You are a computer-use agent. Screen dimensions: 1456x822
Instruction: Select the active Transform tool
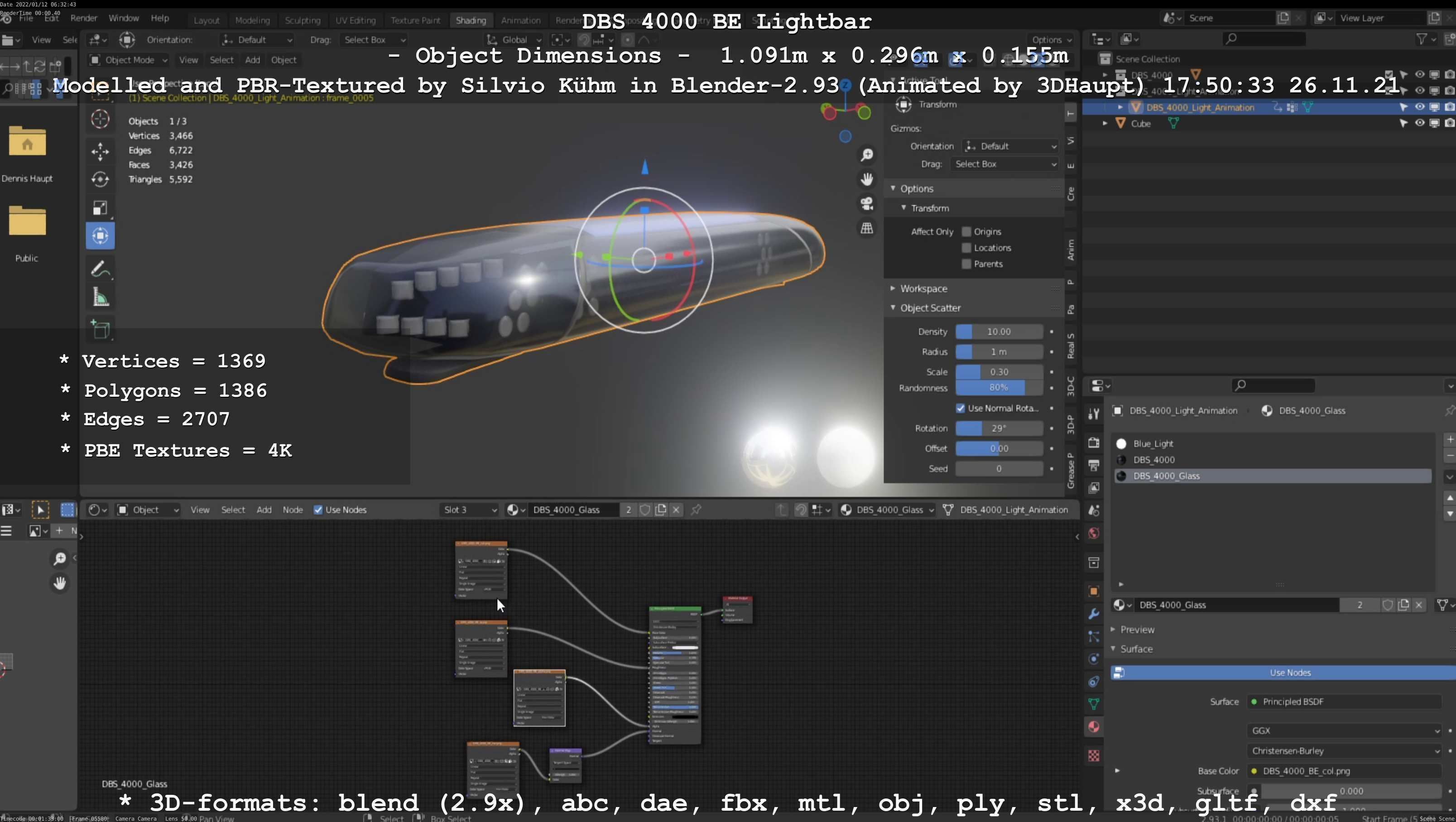click(x=100, y=236)
